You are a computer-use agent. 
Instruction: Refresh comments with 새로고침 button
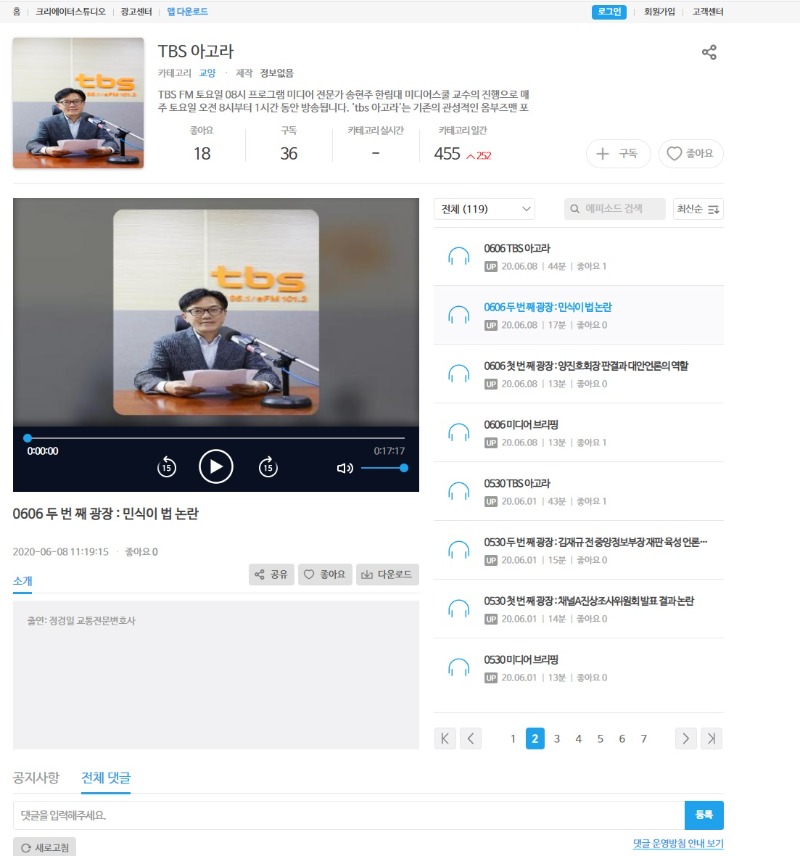coord(44,847)
